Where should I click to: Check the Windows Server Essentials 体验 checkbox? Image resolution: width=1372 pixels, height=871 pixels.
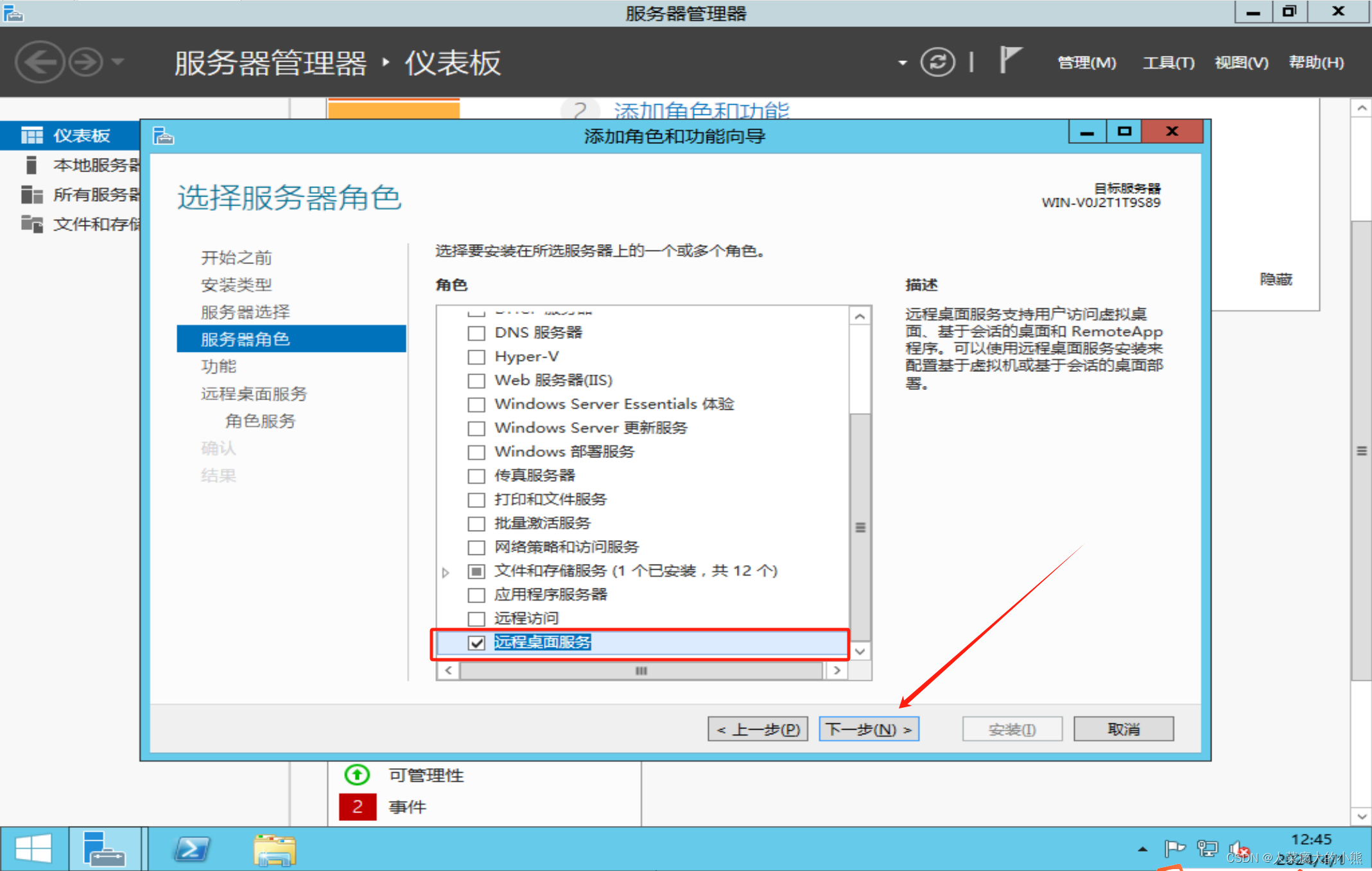[x=476, y=404]
